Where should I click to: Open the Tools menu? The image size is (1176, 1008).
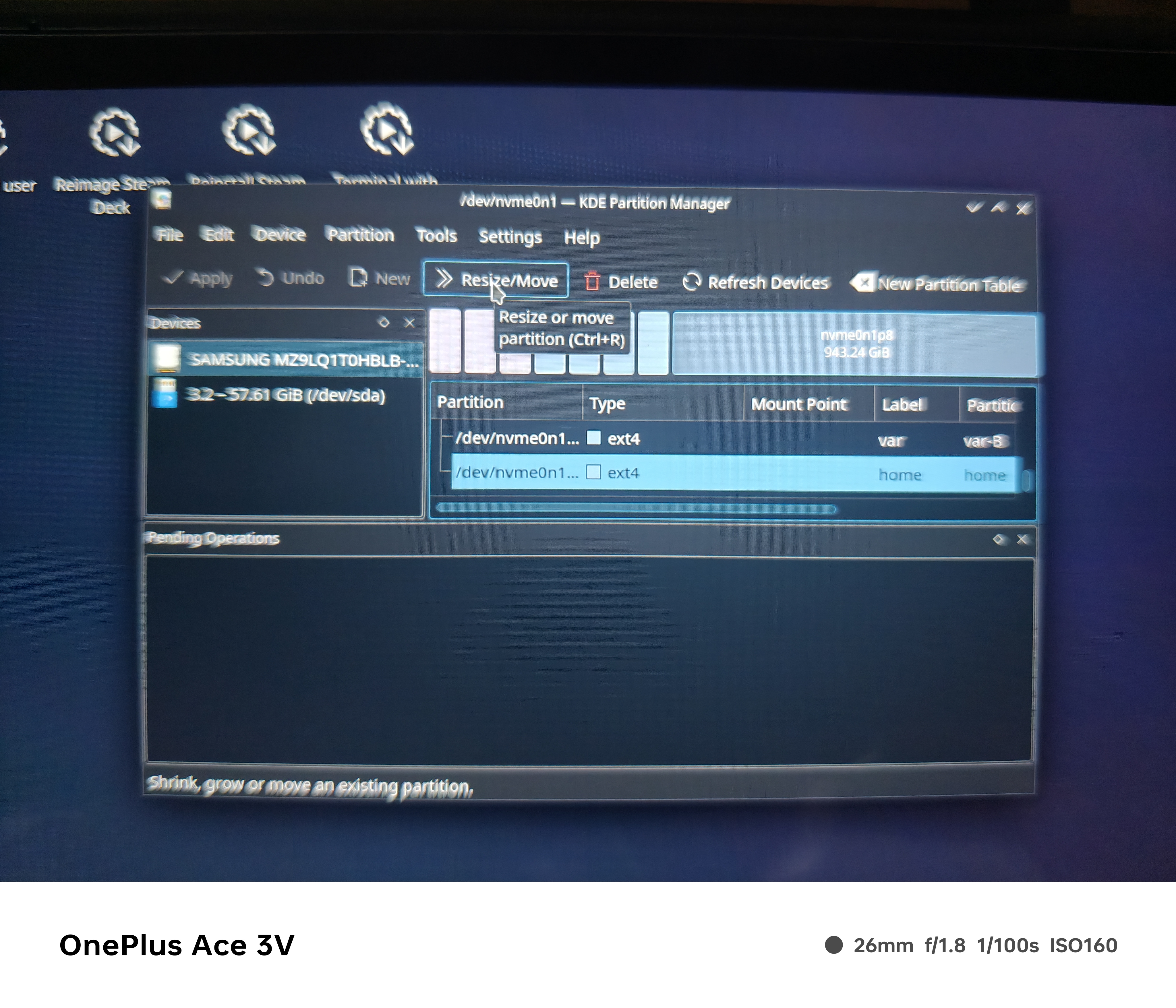point(436,235)
